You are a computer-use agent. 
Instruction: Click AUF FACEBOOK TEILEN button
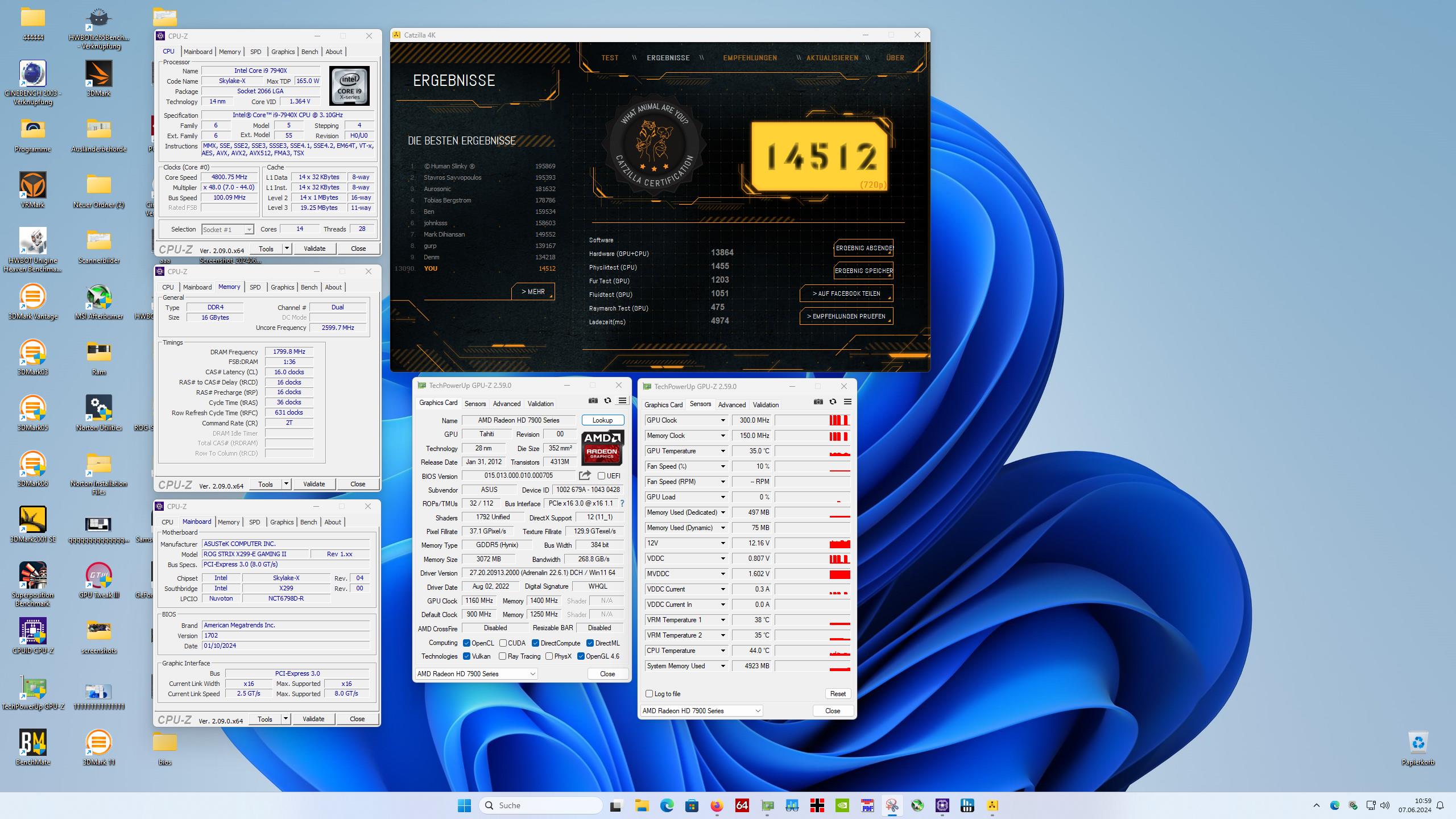click(846, 293)
